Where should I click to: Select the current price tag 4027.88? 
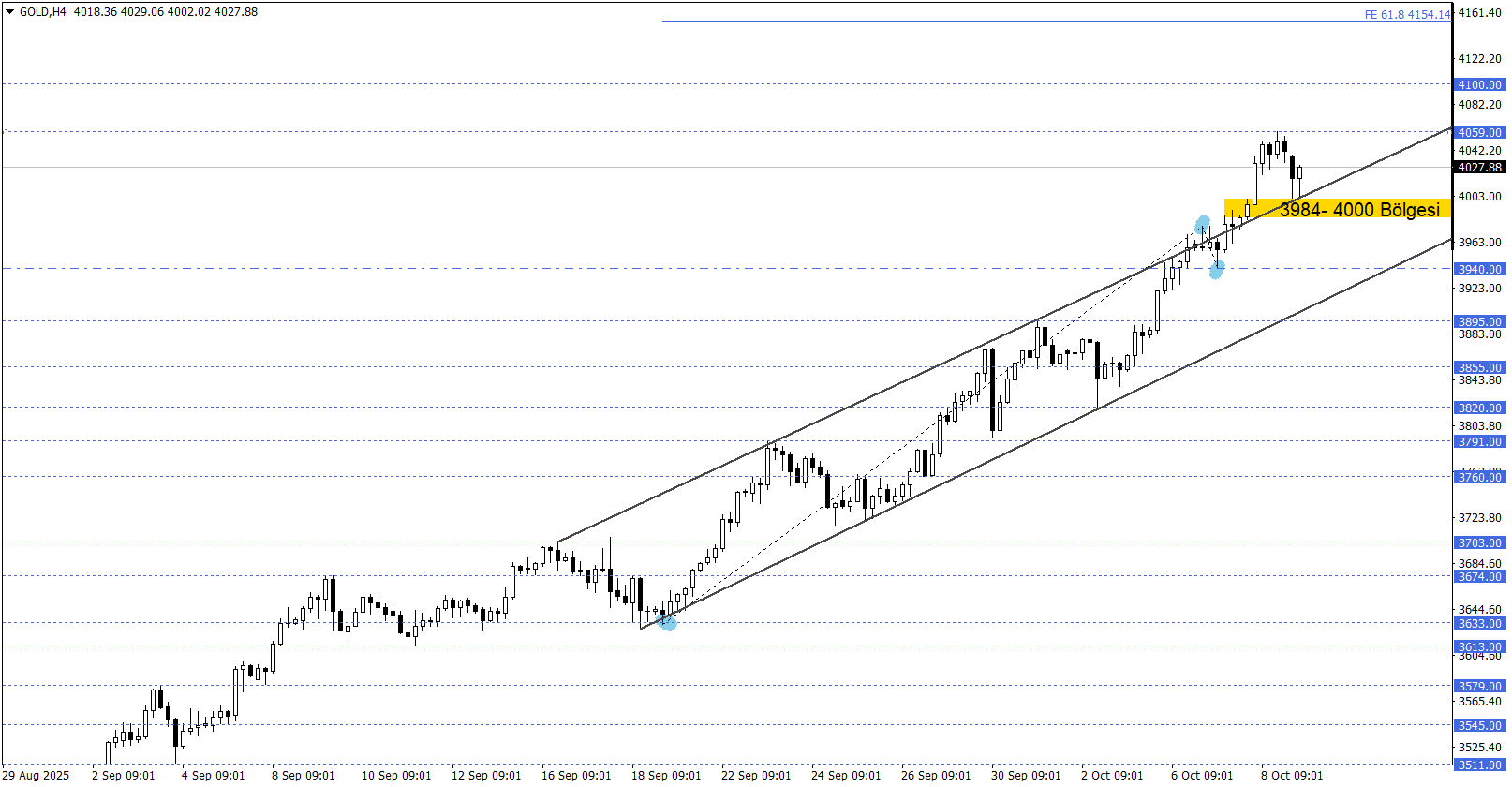pos(1479,168)
